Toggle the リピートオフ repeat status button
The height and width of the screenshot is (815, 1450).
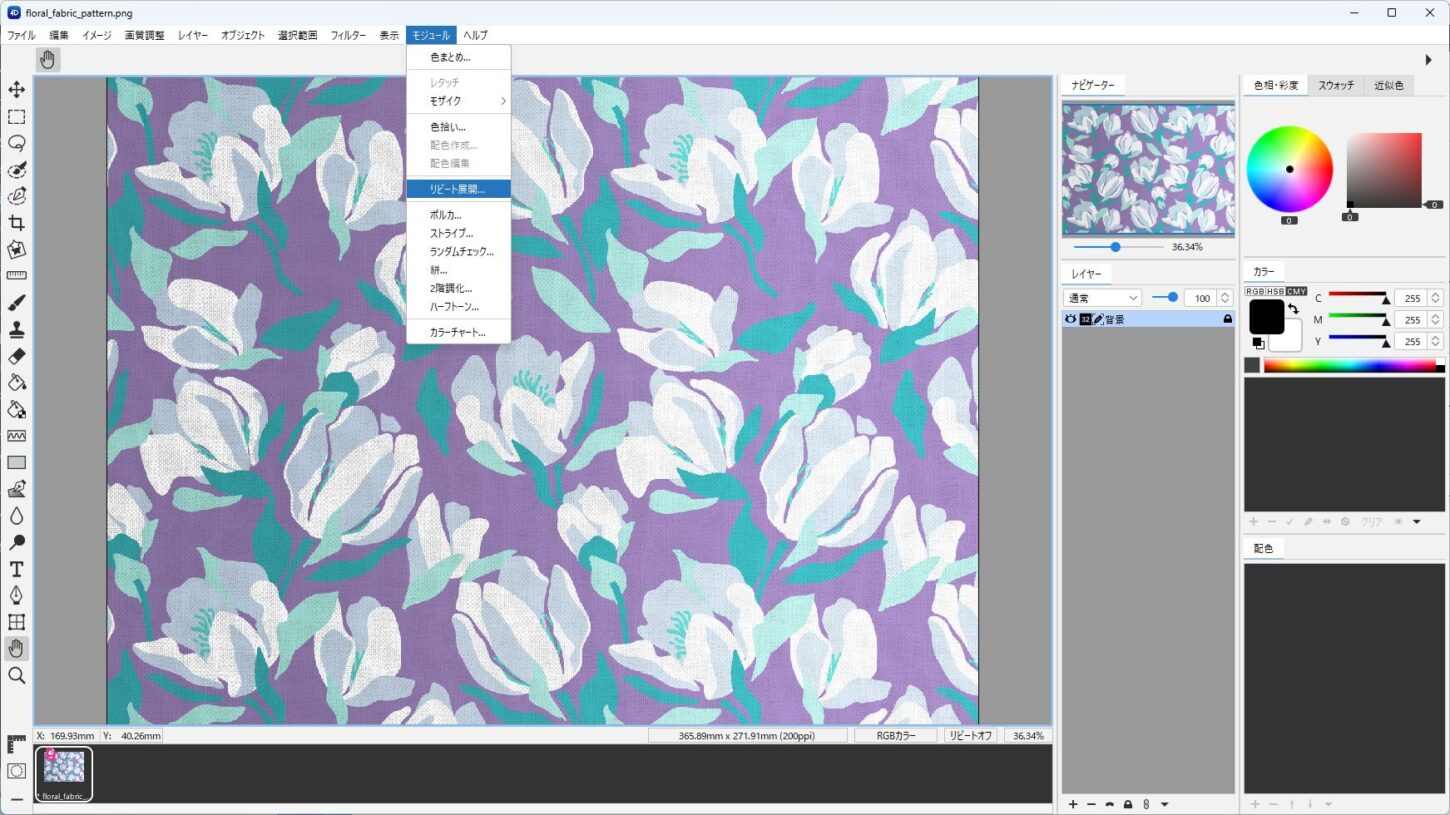pos(971,736)
